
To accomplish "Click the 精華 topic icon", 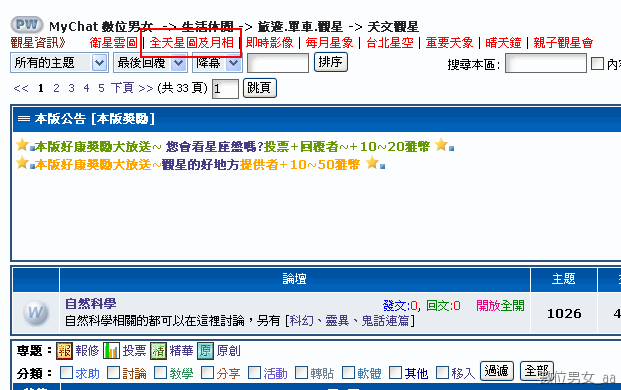I will pos(158,351).
